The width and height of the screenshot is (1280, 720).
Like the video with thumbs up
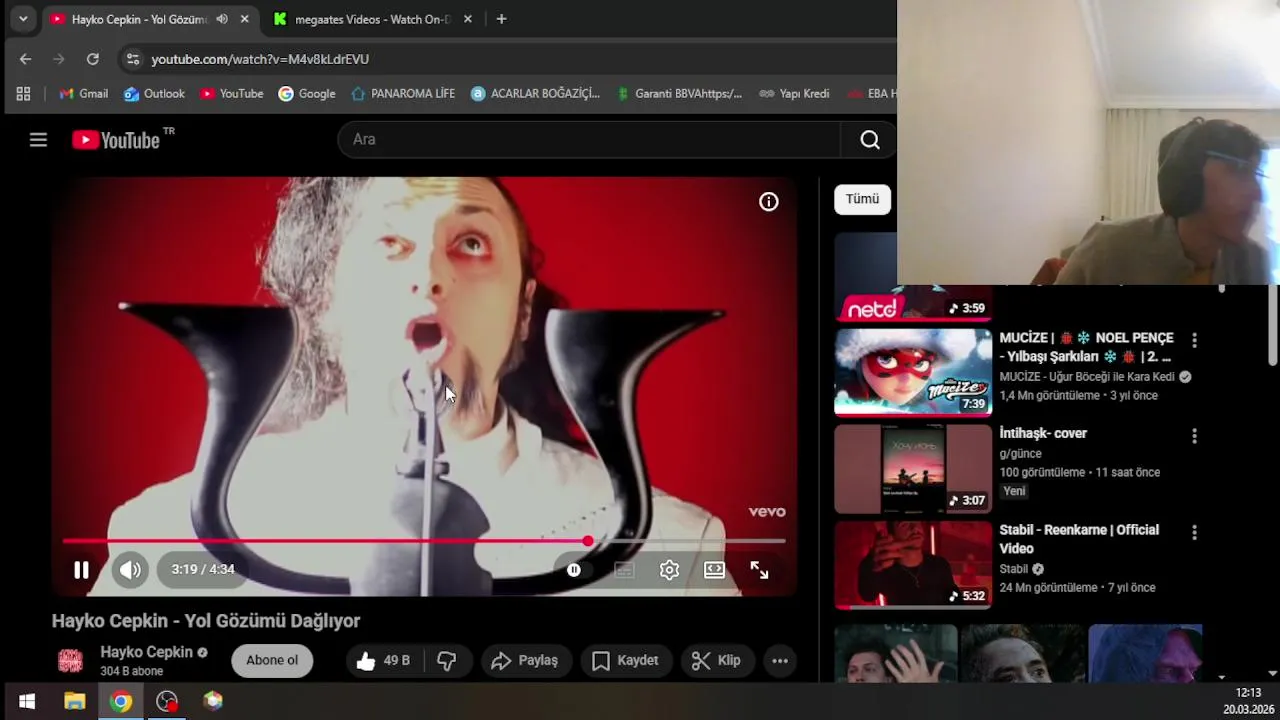click(x=383, y=660)
